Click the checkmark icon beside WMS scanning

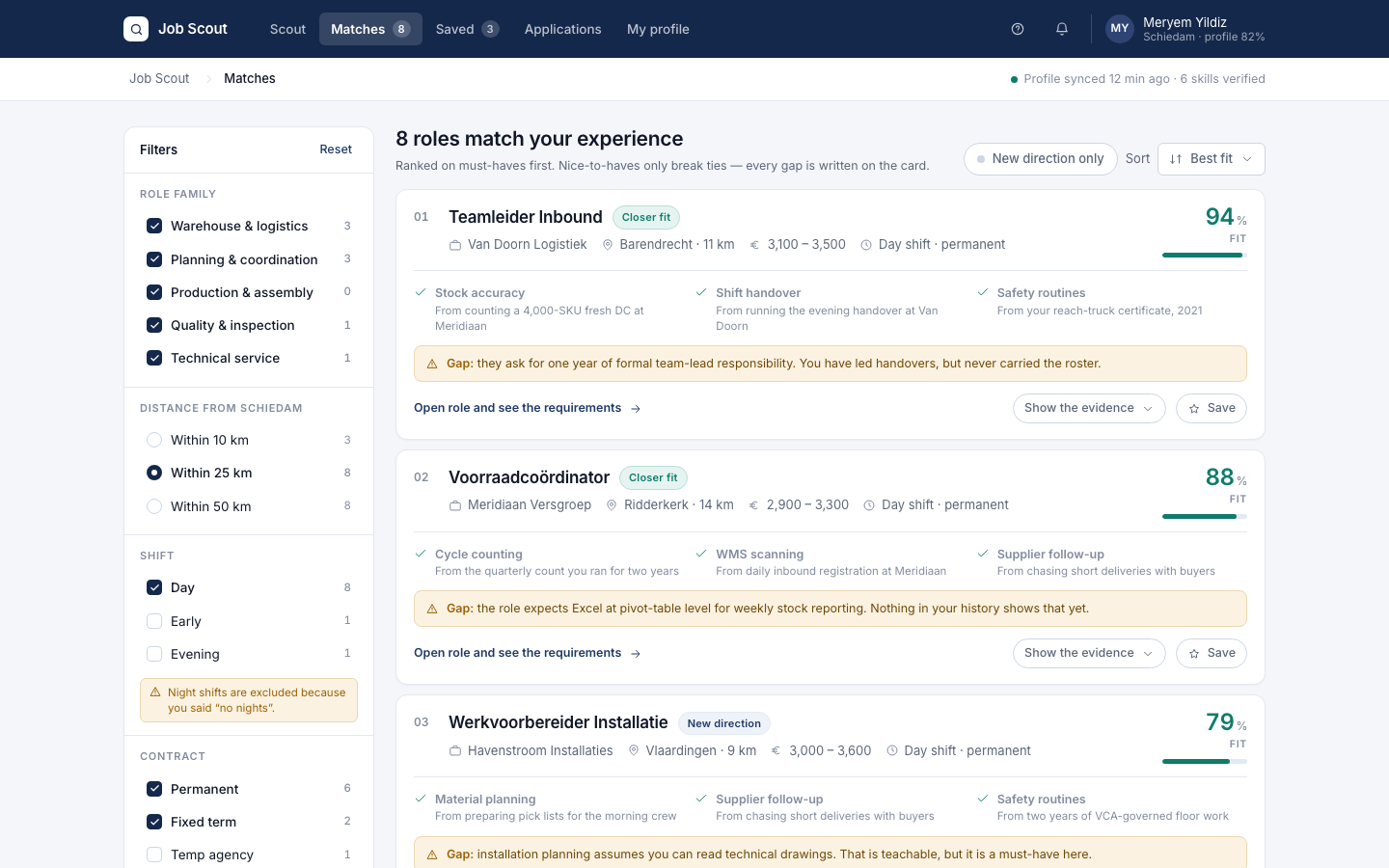click(701, 554)
